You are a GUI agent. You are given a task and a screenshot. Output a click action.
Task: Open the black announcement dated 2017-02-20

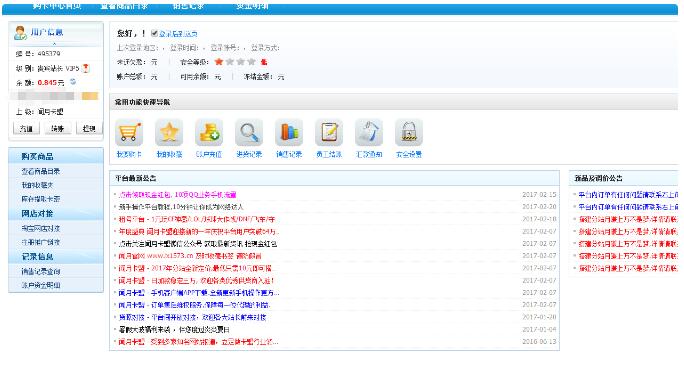pyautogui.click(x=181, y=207)
